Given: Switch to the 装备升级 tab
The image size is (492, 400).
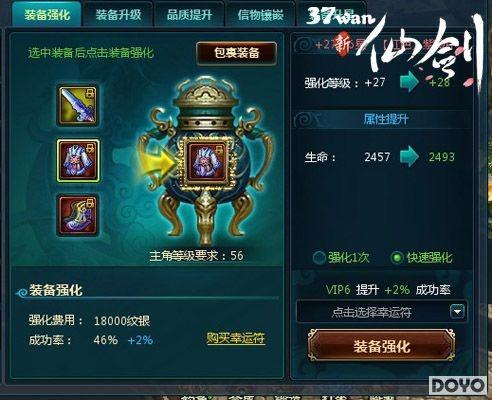Looking at the screenshot, I should pyautogui.click(x=118, y=14).
